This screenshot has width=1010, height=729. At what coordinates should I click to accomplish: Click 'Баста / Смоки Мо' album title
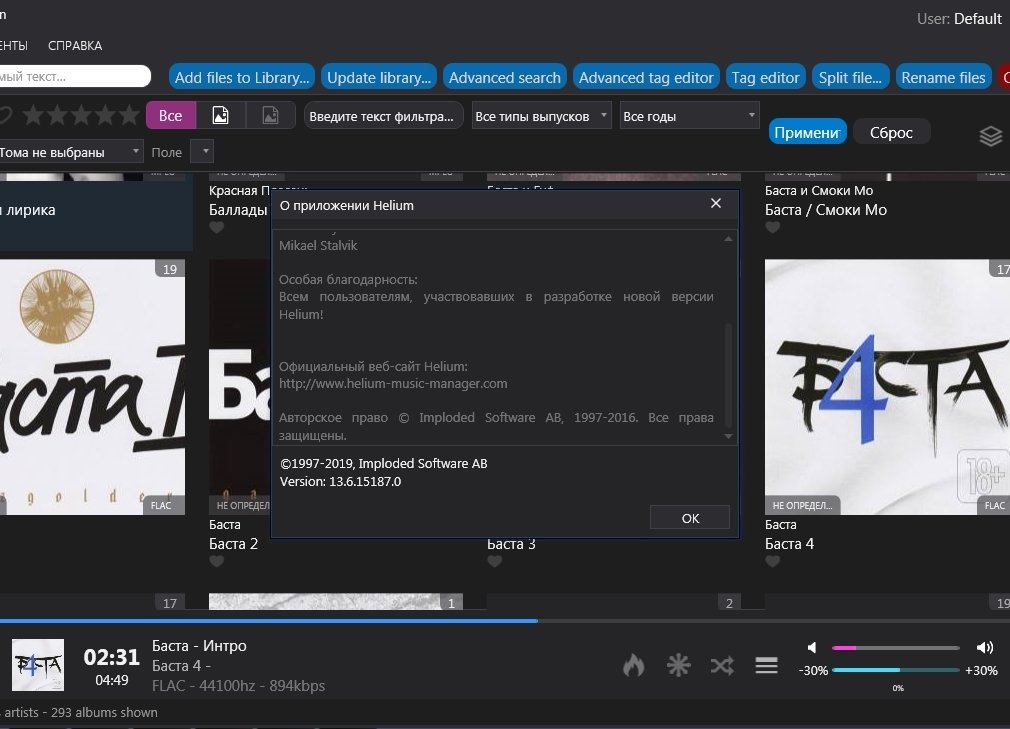pyautogui.click(x=826, y=209)
